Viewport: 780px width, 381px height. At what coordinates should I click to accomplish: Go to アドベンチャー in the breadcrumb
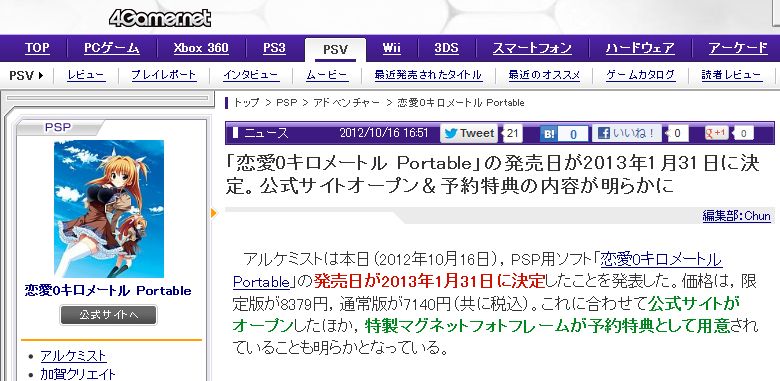click(x=346, y=103)
